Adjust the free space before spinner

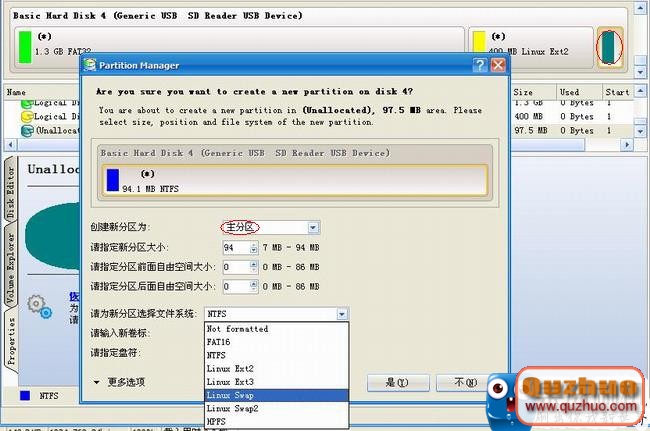[x=254, y=267]
